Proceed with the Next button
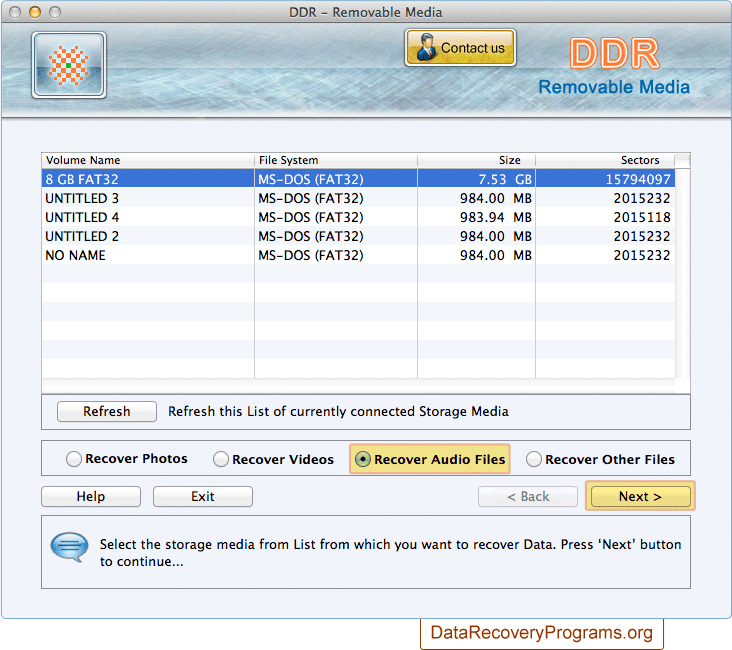Viewport: 732px width, 650px height. [x=640, y=496]
